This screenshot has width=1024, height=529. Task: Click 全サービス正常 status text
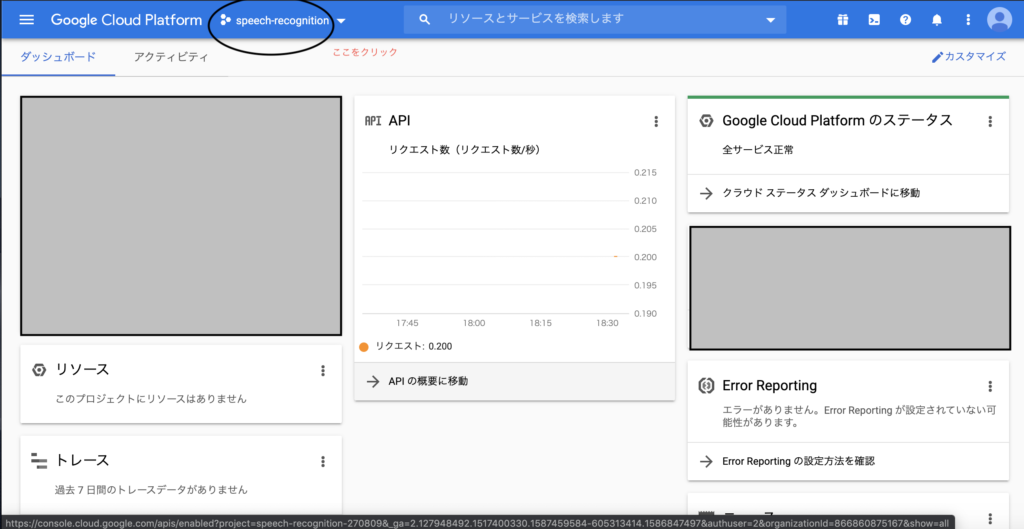758,150
